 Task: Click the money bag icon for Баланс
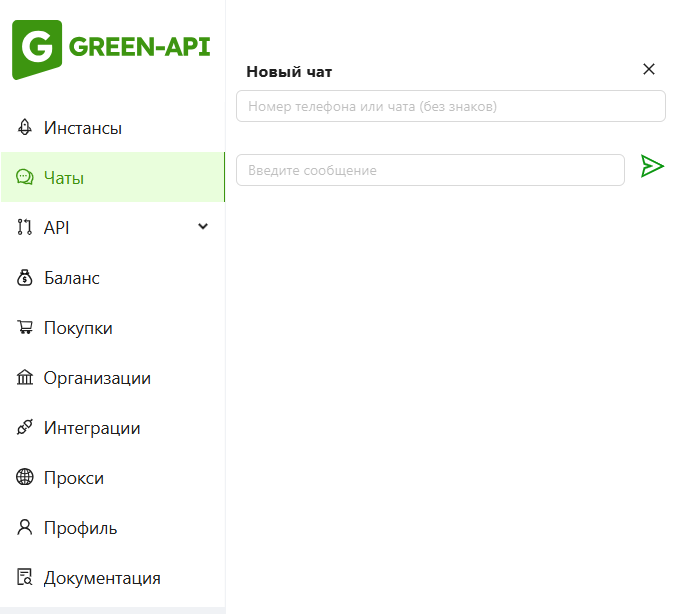click(25, 278)
